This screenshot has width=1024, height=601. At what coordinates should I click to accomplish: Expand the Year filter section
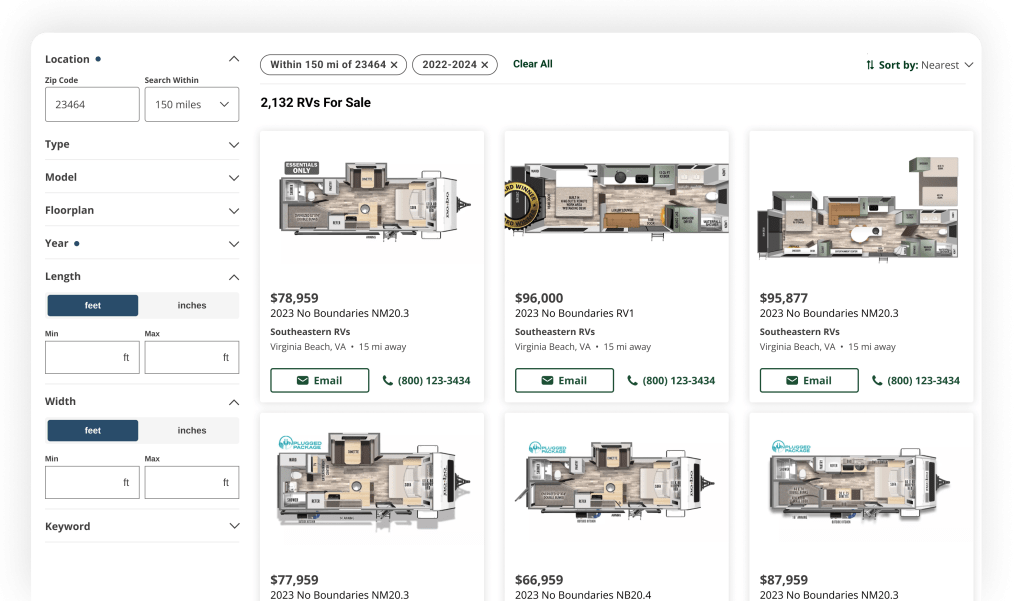234,244
